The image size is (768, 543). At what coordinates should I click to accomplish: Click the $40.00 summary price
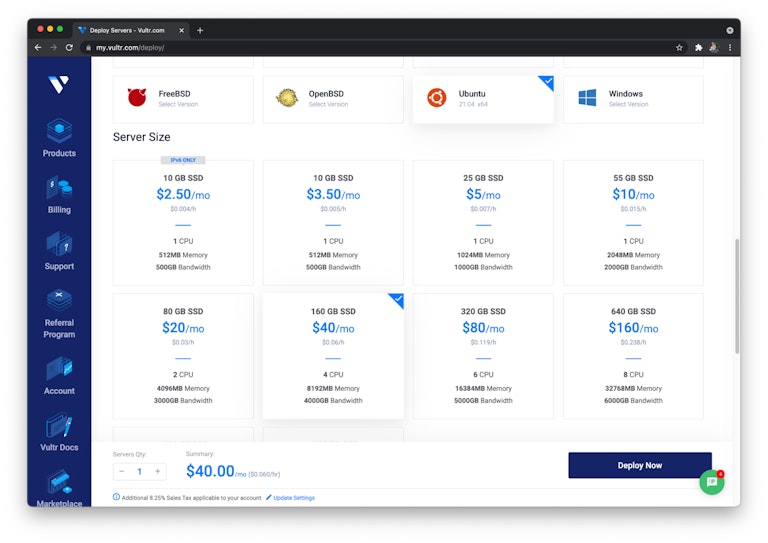pyautogui.click(x=210, y=471)
